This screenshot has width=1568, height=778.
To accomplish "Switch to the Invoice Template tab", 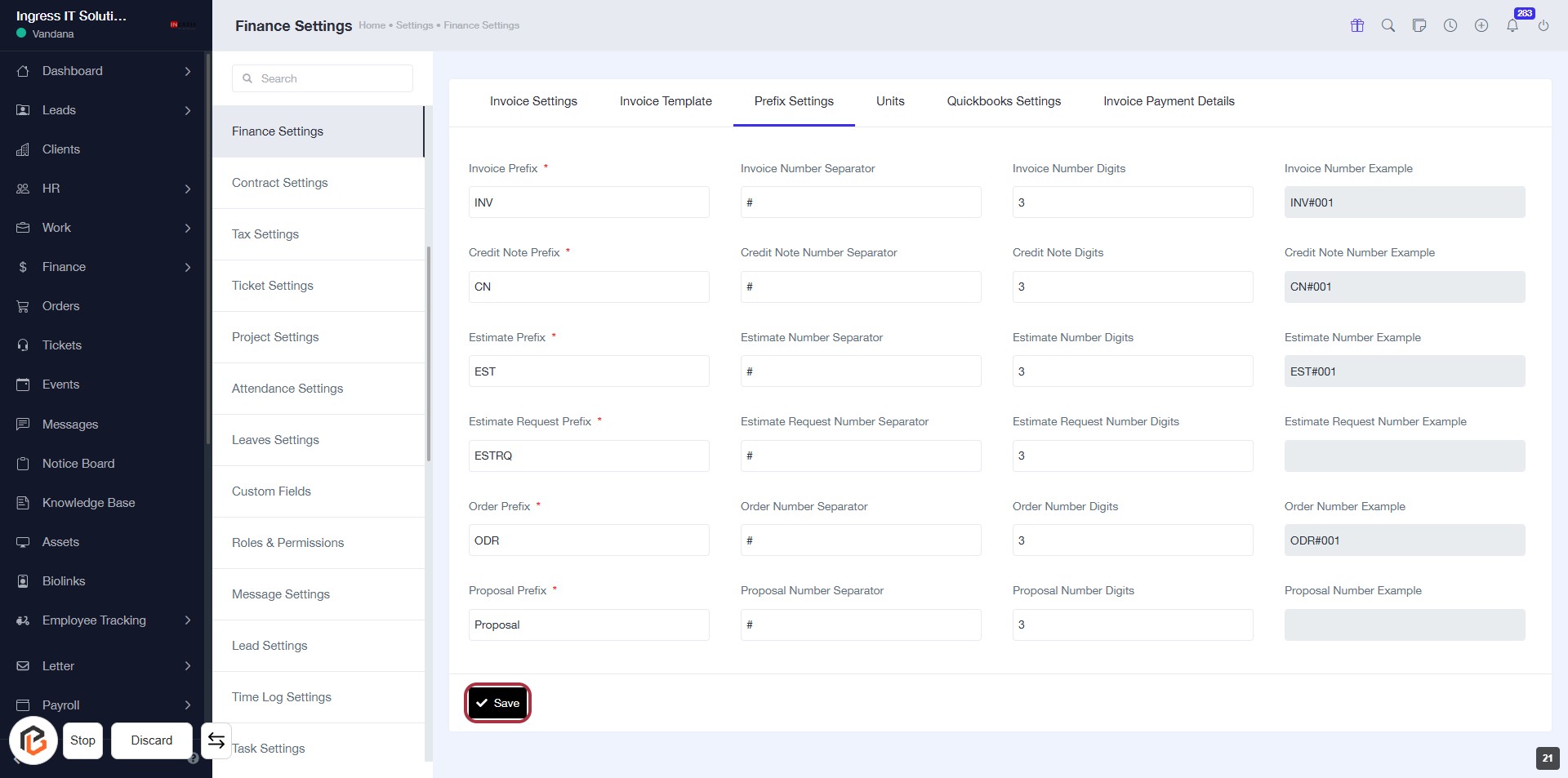I will coord(665,101).
